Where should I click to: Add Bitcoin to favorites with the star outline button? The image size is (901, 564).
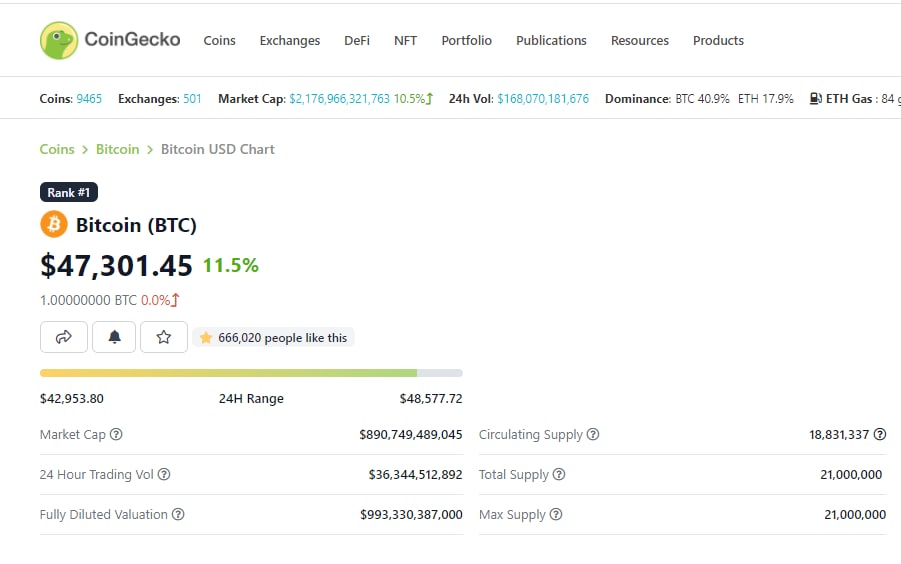[x=164, y=337]
